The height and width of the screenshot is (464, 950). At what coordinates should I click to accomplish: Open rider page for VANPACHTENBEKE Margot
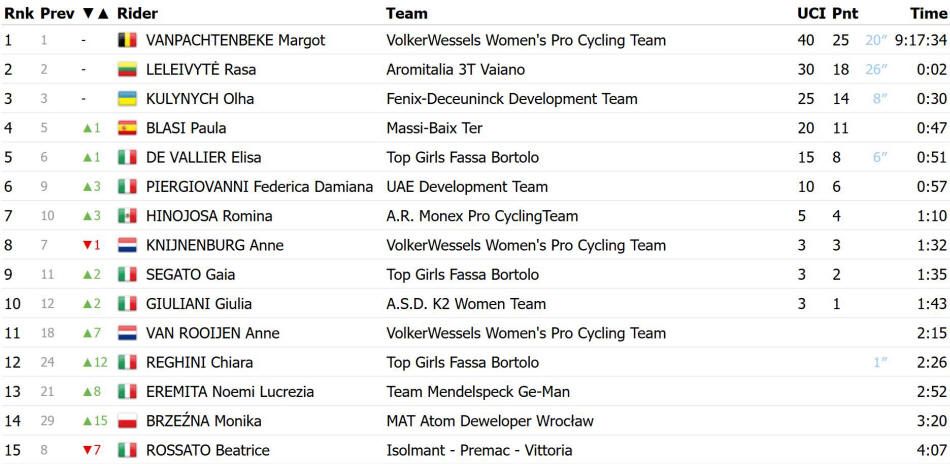tap(236, 41)
